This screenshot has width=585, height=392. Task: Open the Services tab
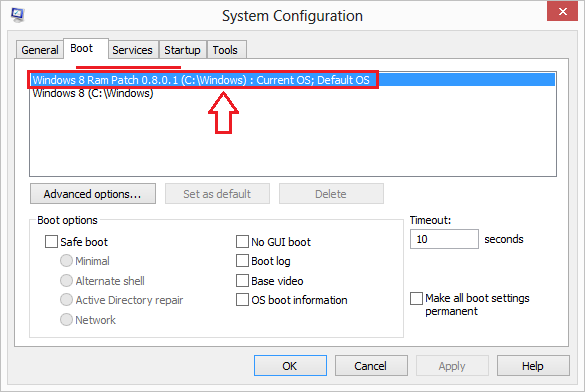(x=132, y=50)
